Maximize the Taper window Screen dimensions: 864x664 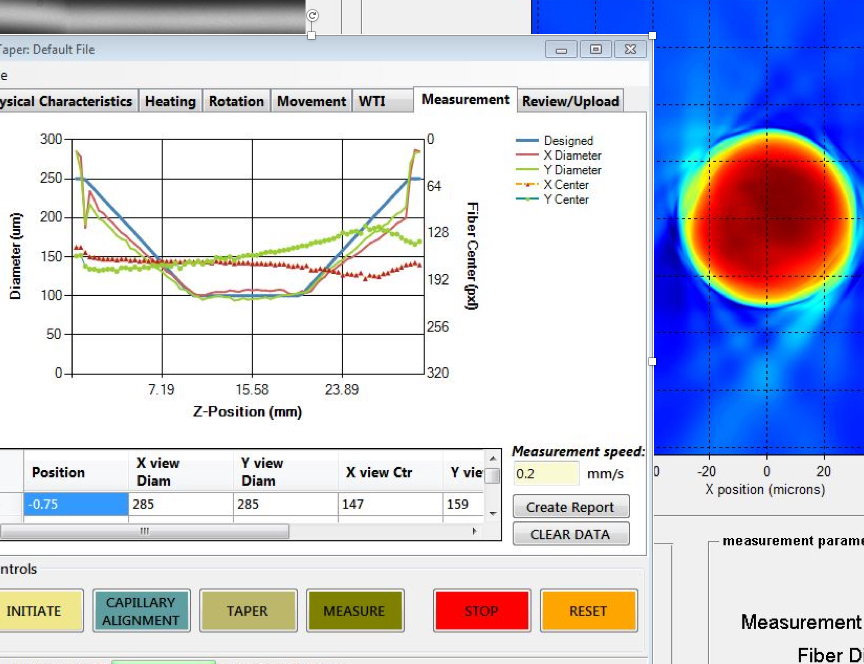595,49
